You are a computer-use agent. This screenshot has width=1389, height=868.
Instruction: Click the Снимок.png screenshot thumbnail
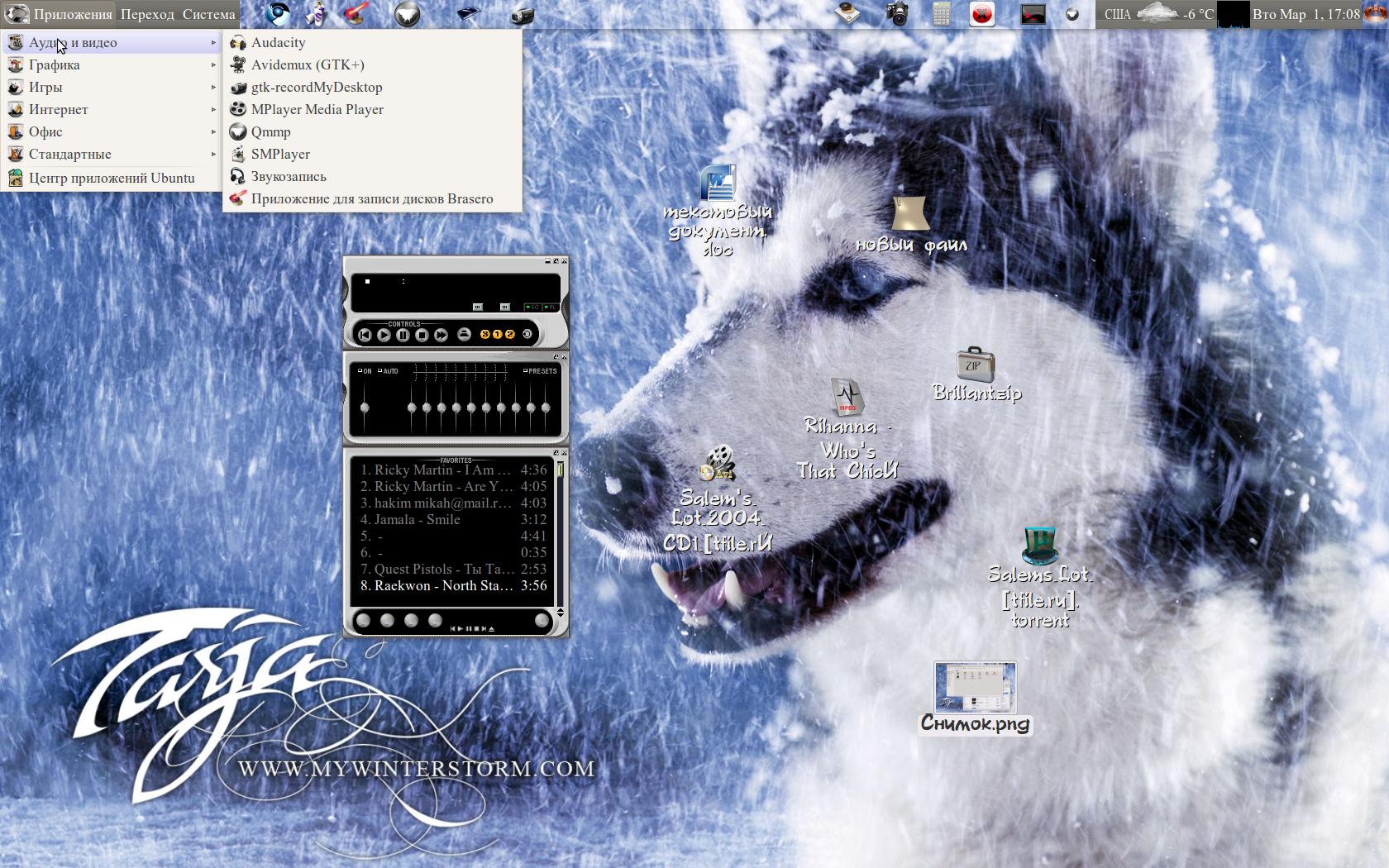point(975,687)
